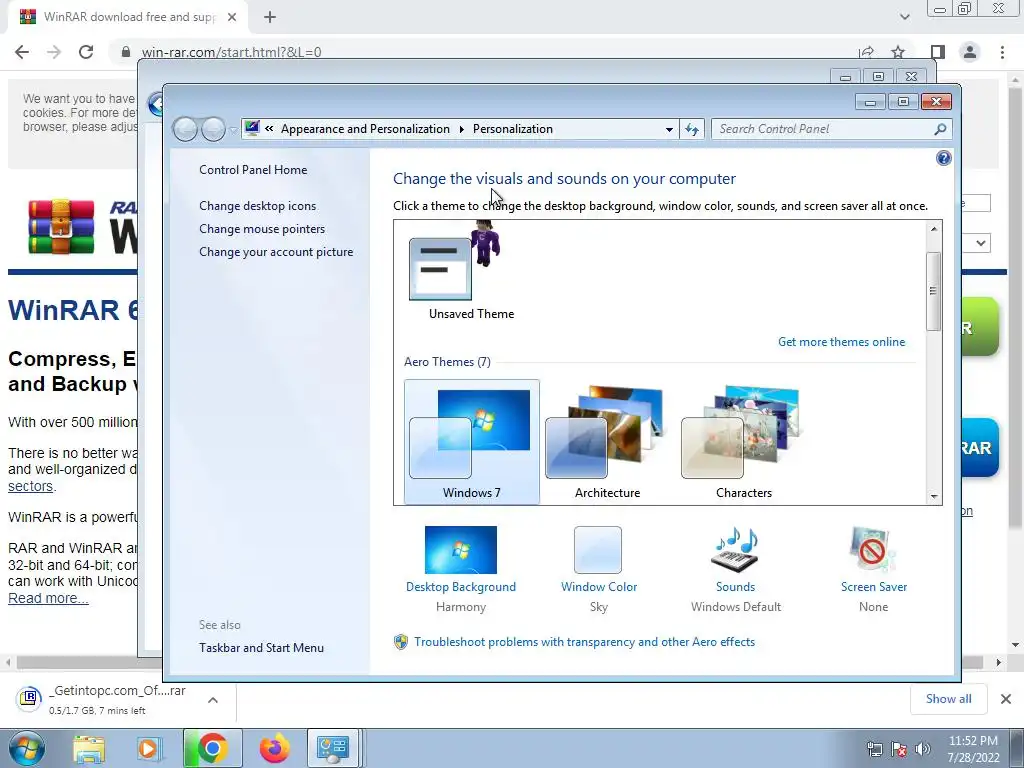1024x768 pixels.
Task: Open Chrome's three-dot menu
Action: pyautogui.click(x=1002, y=52)
